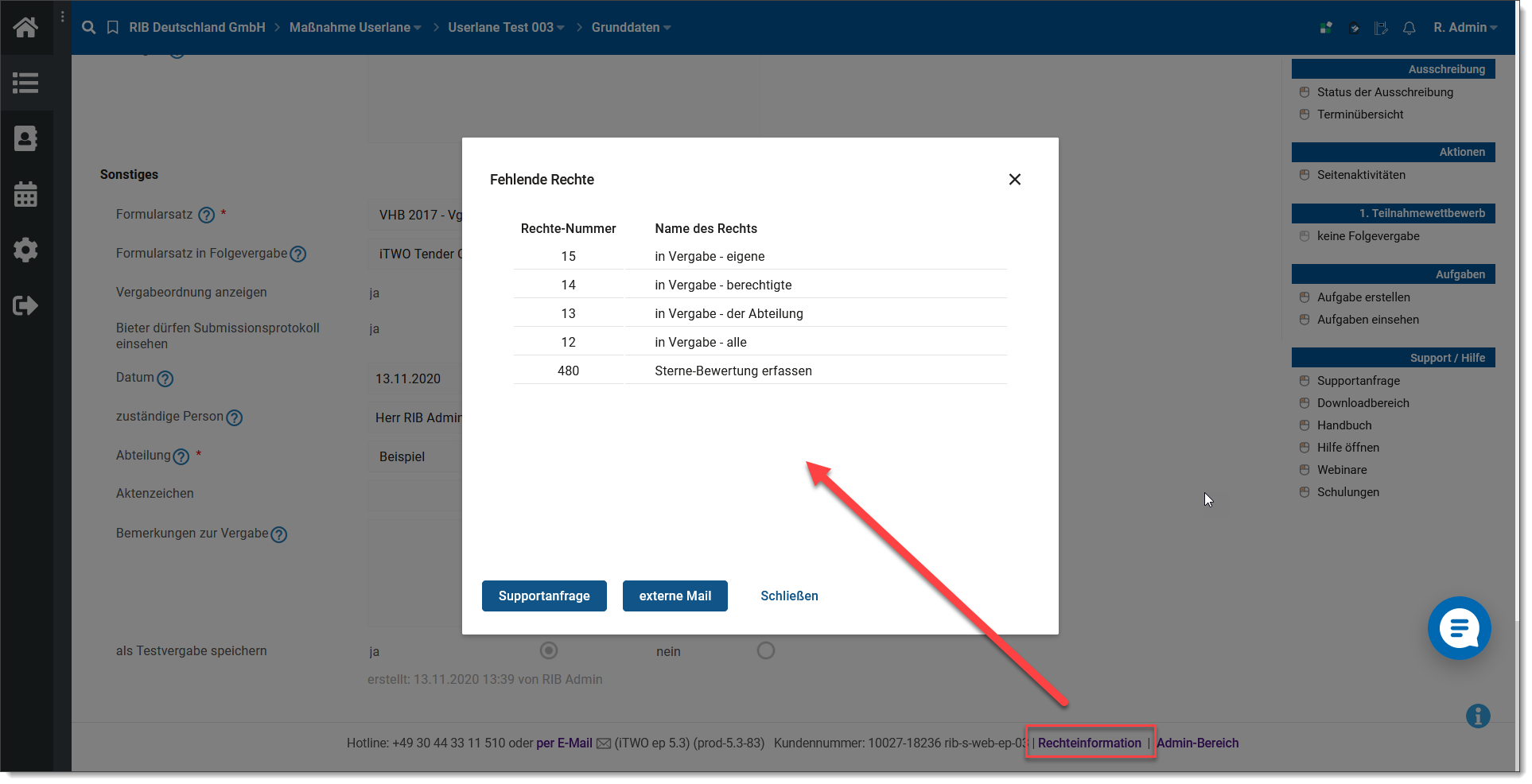Viewport: 1532px width, 784px height.
Task: Click the per E-Mail hotline link
Action: 564,743
